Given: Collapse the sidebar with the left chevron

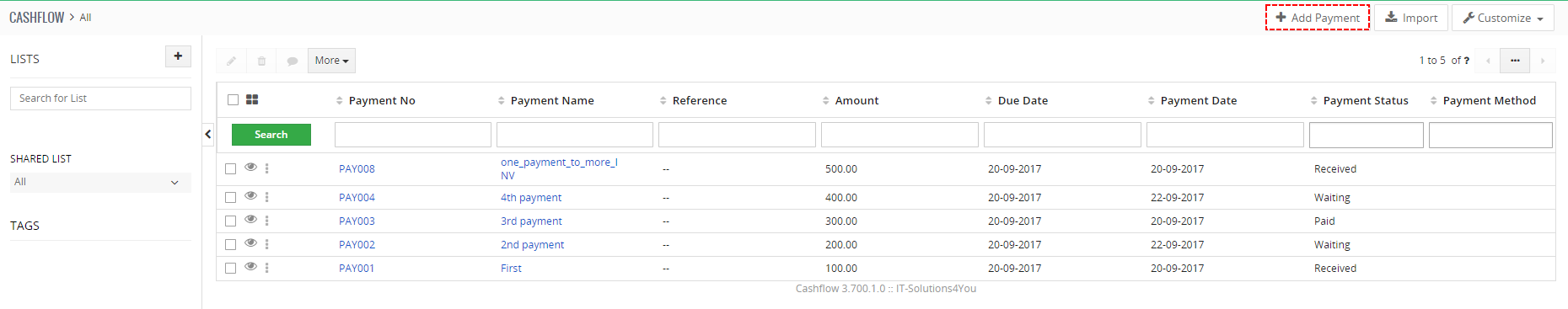Looking at the screenshot, I should click(x=208, y=134).
